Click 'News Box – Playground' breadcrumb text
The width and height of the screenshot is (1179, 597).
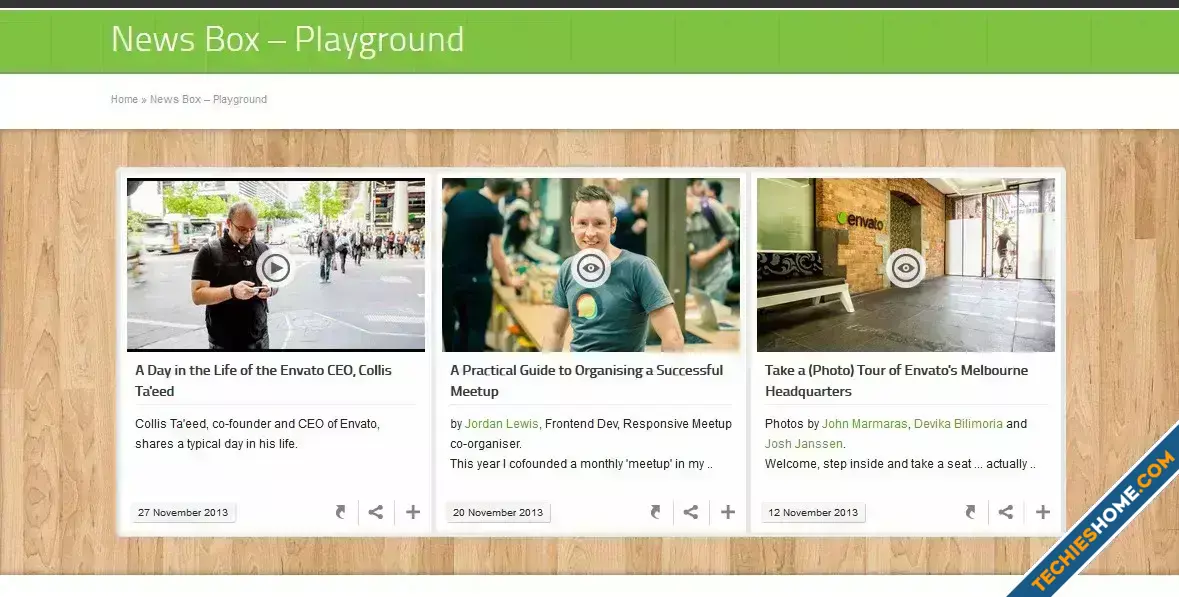[x=208, y=99]
